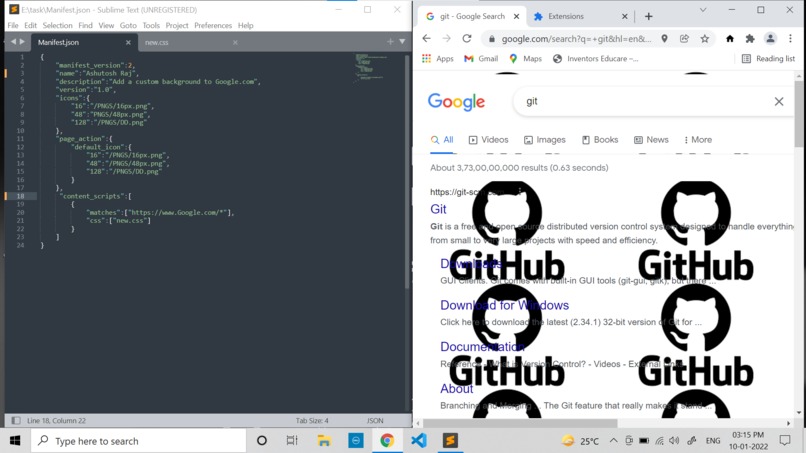Click the Chrome address bar URL
Screen dimensions: 806x453
[576, 39]
